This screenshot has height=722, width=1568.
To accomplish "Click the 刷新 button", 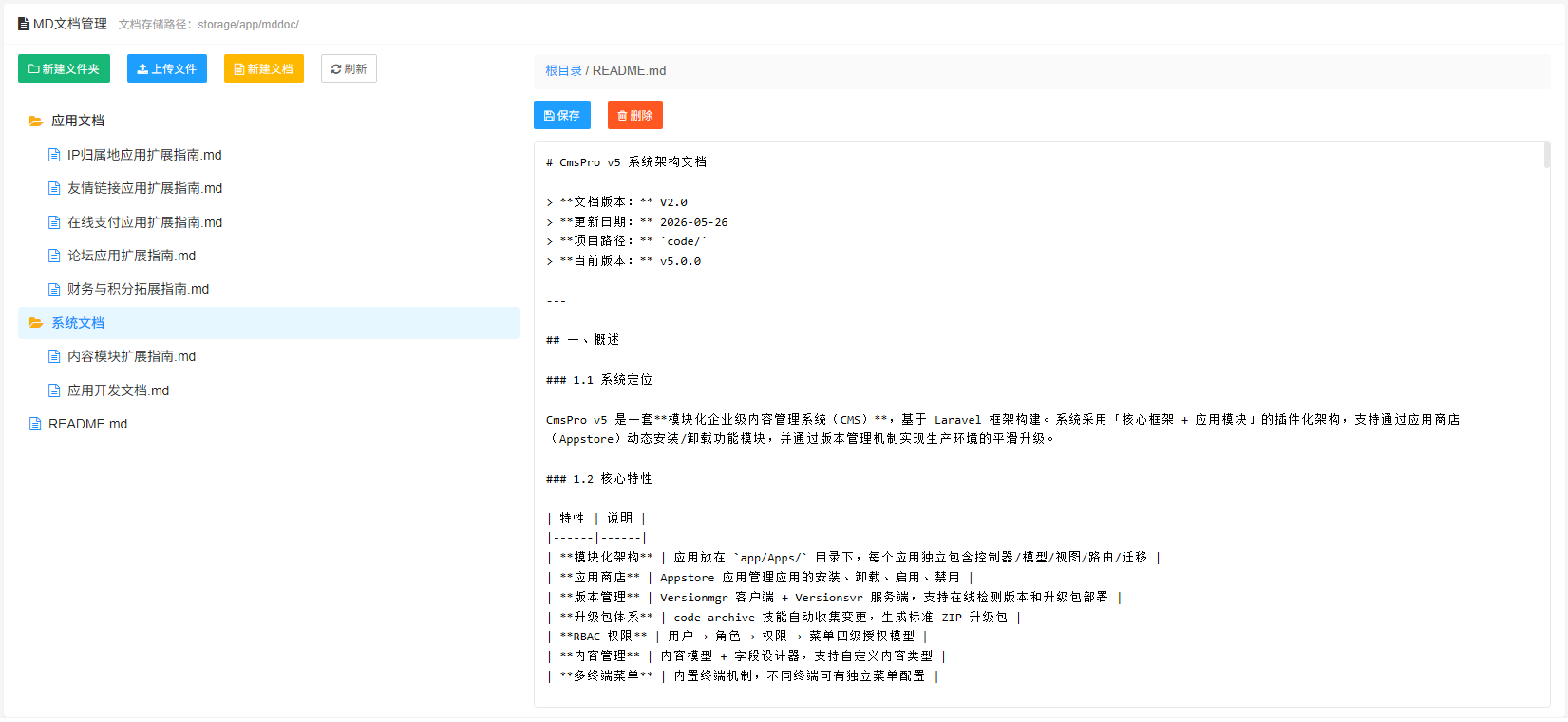I will pyautogui.click(x=349, y=68).
